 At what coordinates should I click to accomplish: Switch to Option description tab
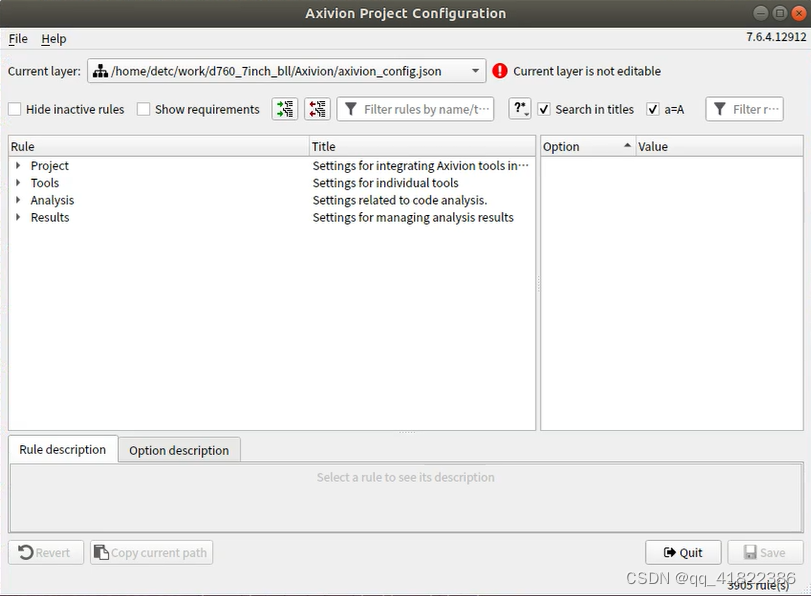[x=179, y=450]
